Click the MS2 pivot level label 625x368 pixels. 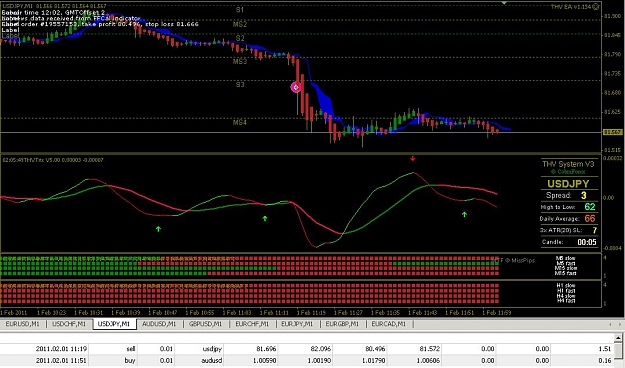(240, 24)
